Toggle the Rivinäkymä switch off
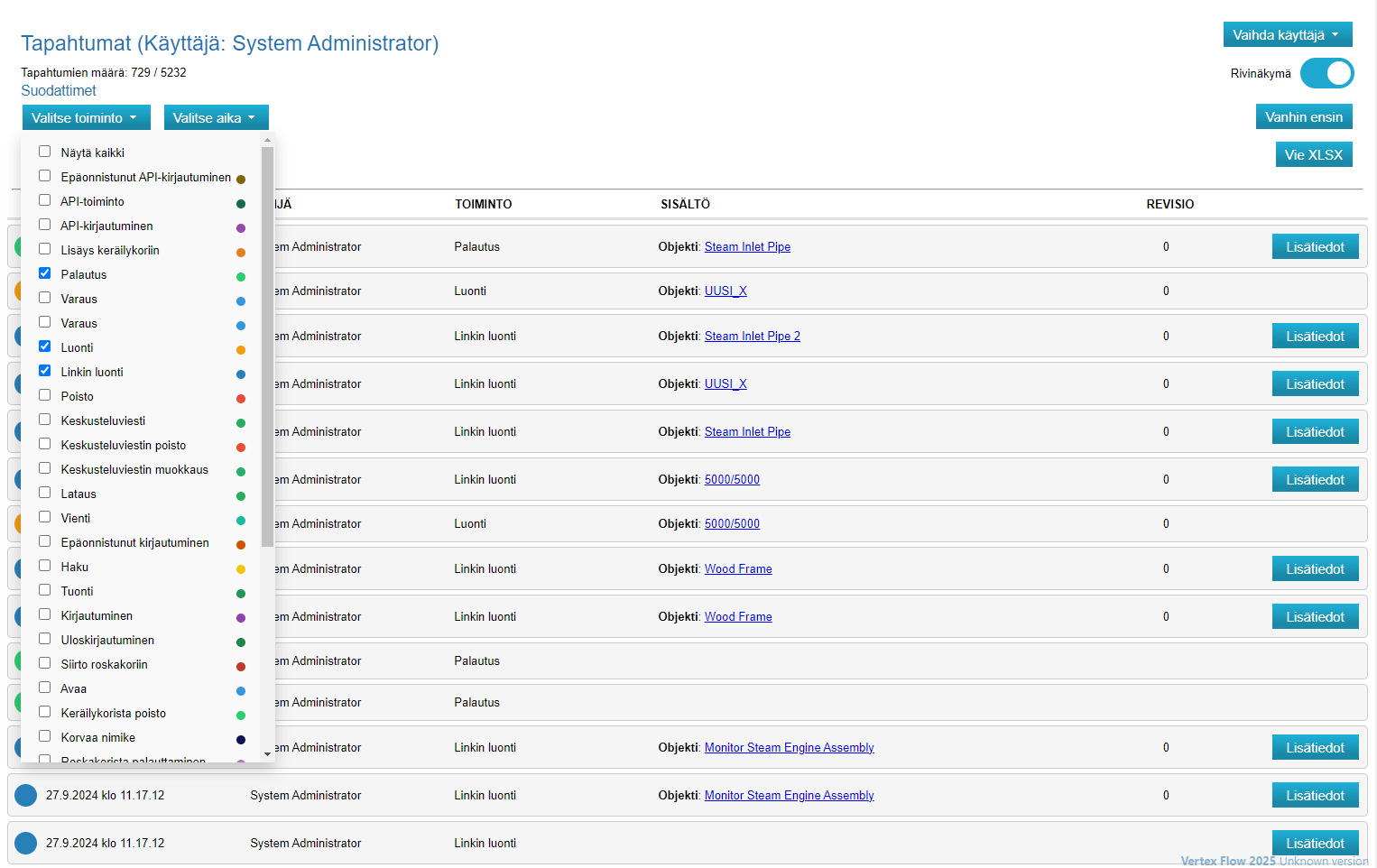Image resolution: width=1377 pixels, height=868 pixels. (1326, 73)
